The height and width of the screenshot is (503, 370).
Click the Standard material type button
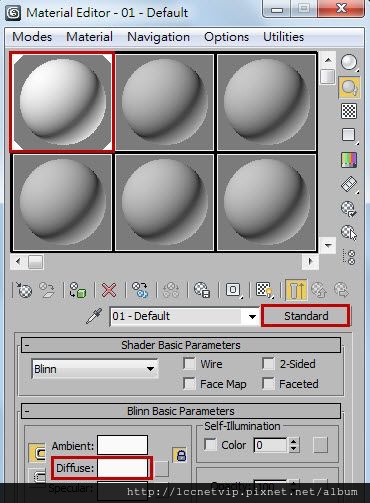[x=306, y=316]
